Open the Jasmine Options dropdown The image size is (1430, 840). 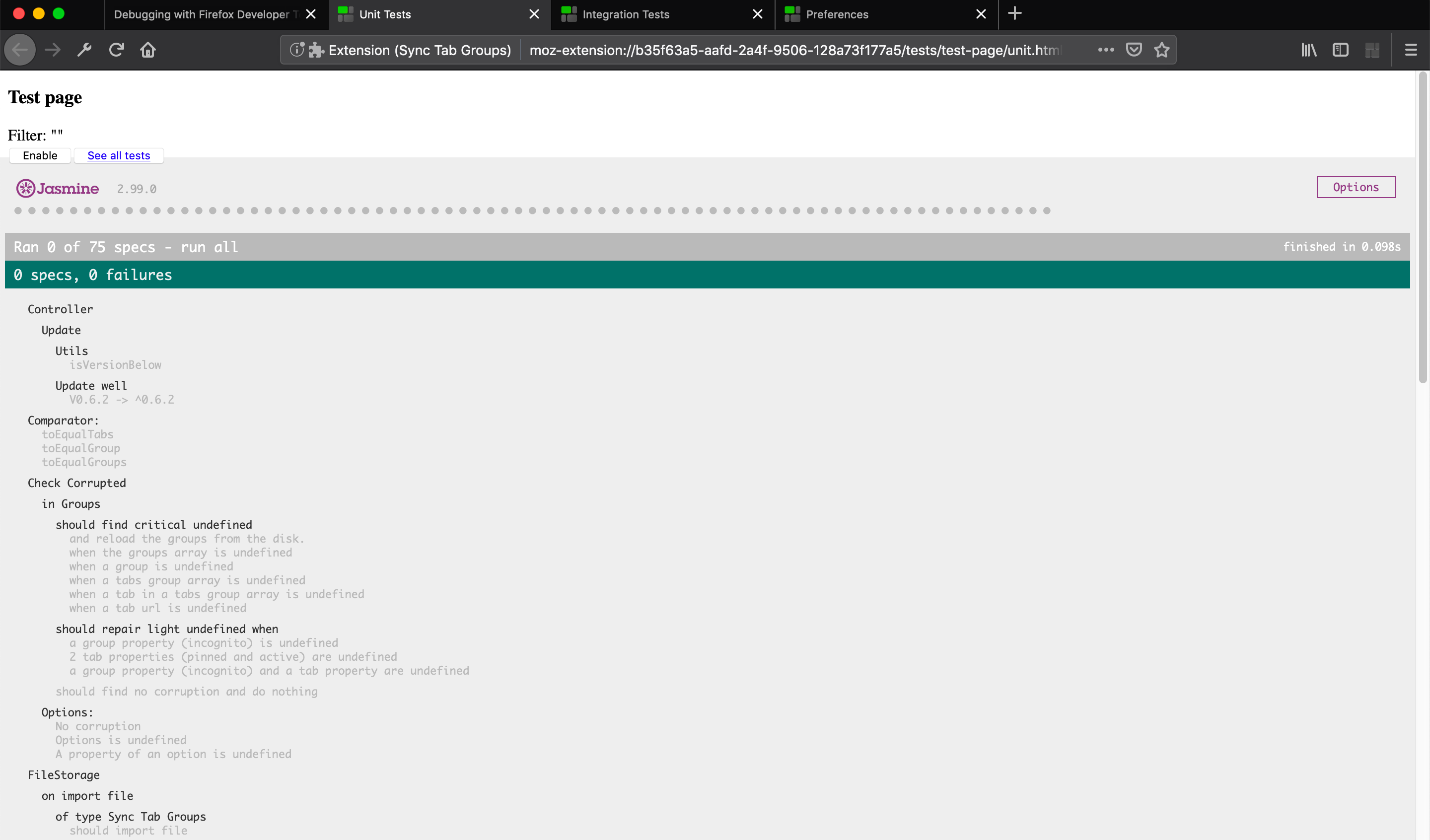1356,187
